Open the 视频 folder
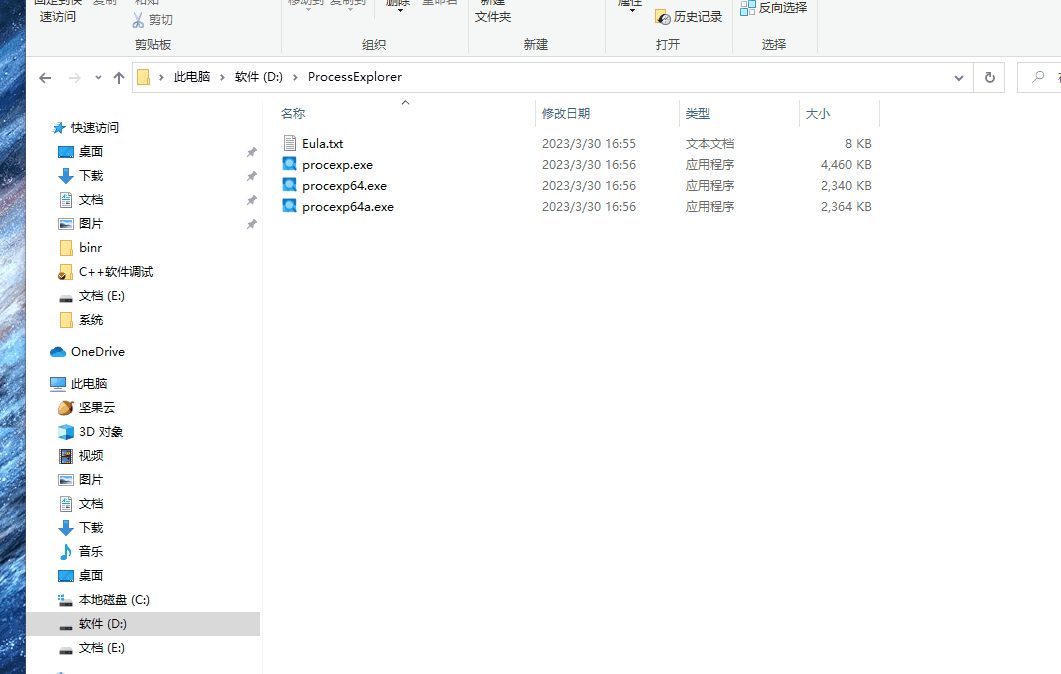 (91, 455)
